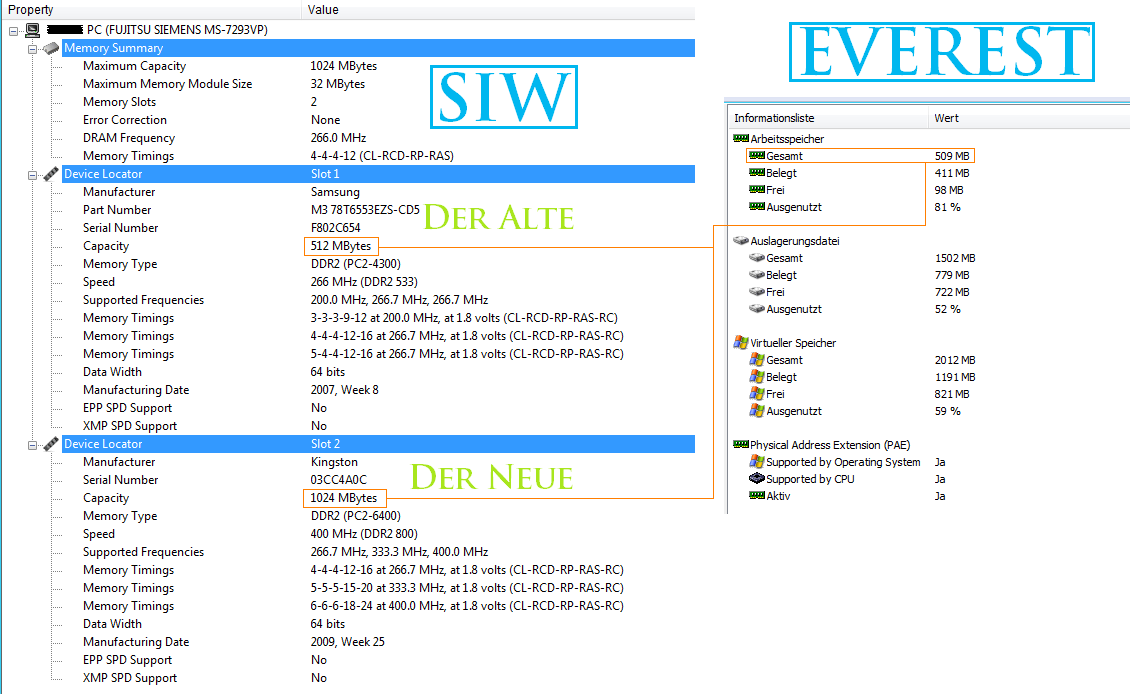Viewport: 1130px width, 694px height.
Task: Click part number M3 78T6553EZS-CD5
Action: pos(365,210)
